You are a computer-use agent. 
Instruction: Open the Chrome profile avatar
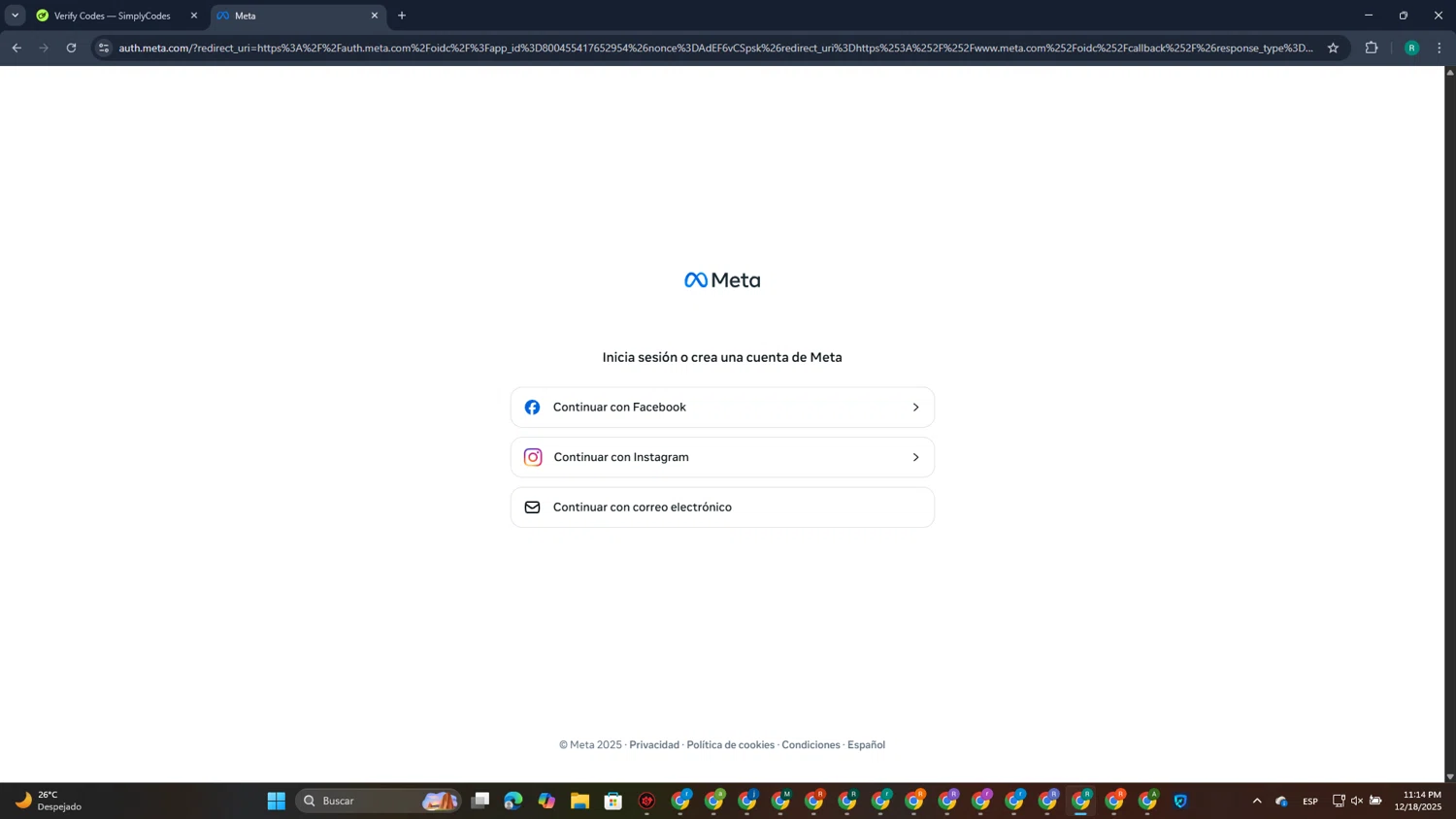[1411, 48]
